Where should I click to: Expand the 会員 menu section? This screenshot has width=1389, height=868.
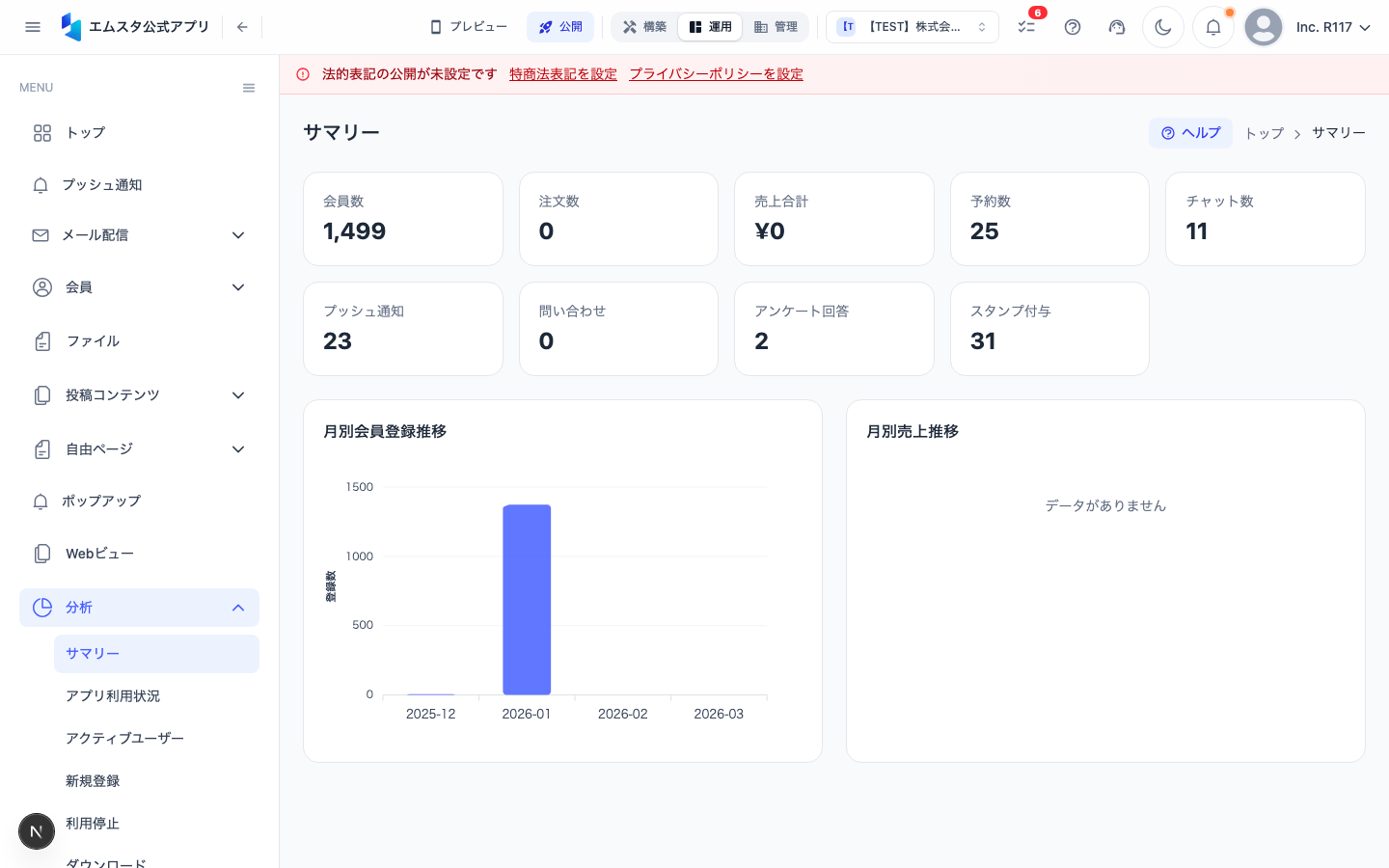[x=139, y=287]
